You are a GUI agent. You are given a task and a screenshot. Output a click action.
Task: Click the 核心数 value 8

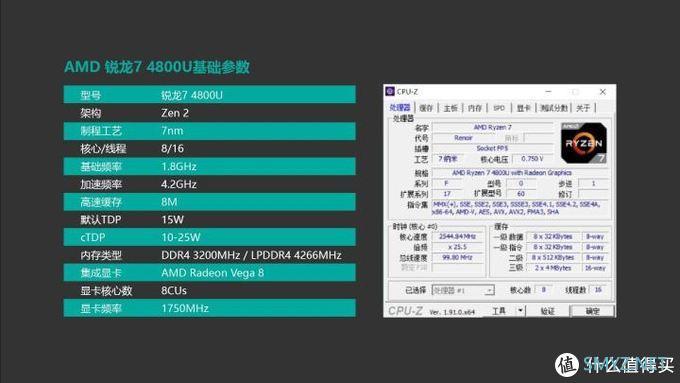tap(543, 290)
